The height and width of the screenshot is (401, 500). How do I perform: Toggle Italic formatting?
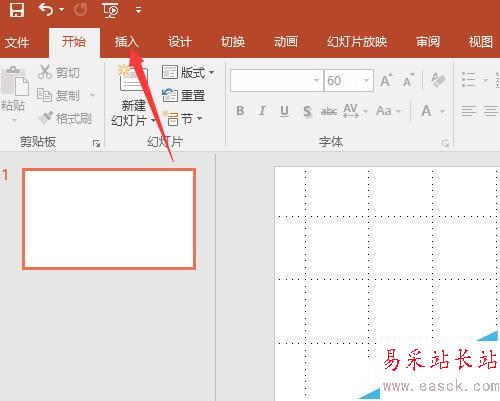(x=262, y=110)
